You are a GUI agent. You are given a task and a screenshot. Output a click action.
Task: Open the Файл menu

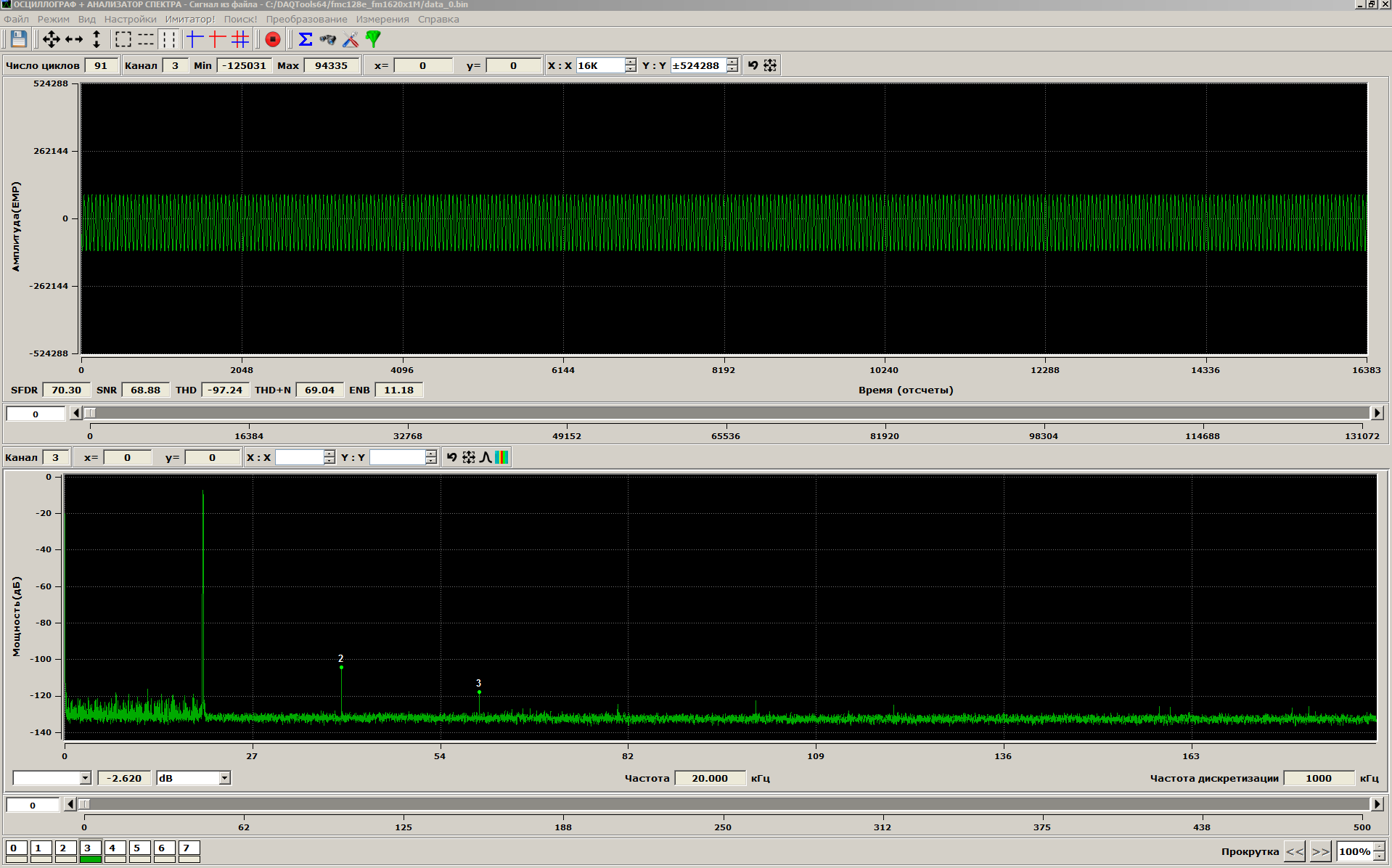(x=16, y=20)
